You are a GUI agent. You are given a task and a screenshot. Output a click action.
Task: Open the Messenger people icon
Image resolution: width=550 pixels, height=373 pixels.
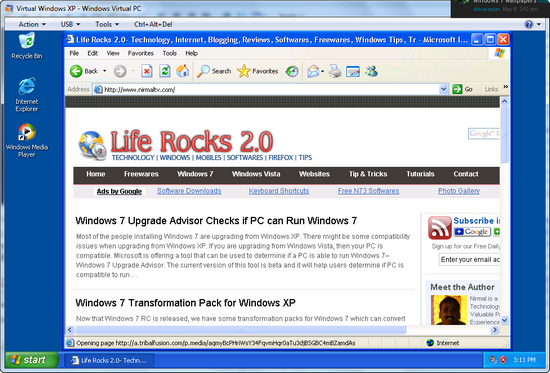point(371,71)
